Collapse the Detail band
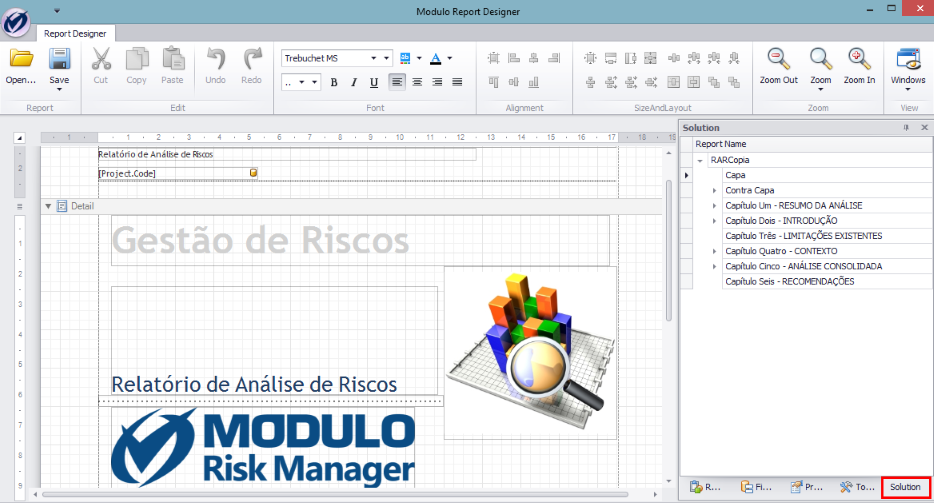Image resolution: width=934 pixels, height=503 pixels. [48, 206]
